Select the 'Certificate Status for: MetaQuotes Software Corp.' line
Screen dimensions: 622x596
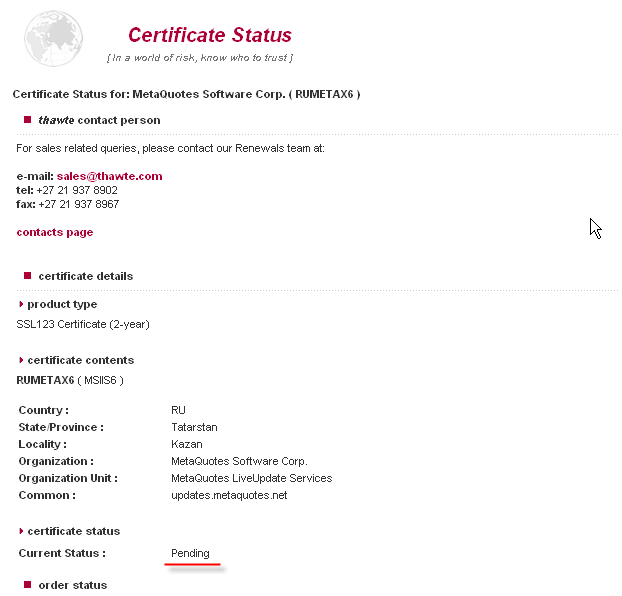(186, 94)
